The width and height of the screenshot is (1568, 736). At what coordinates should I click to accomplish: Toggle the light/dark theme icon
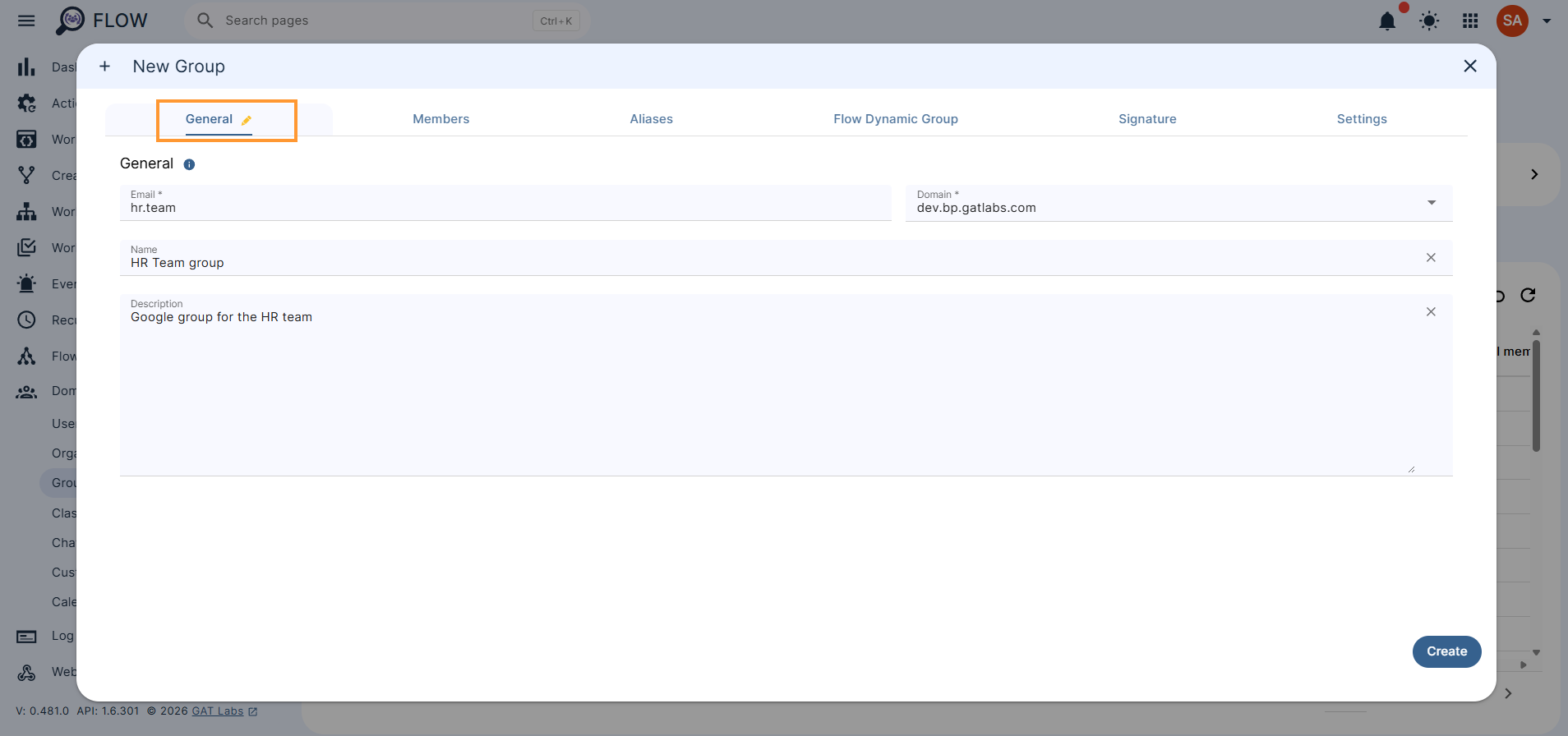1429,21
